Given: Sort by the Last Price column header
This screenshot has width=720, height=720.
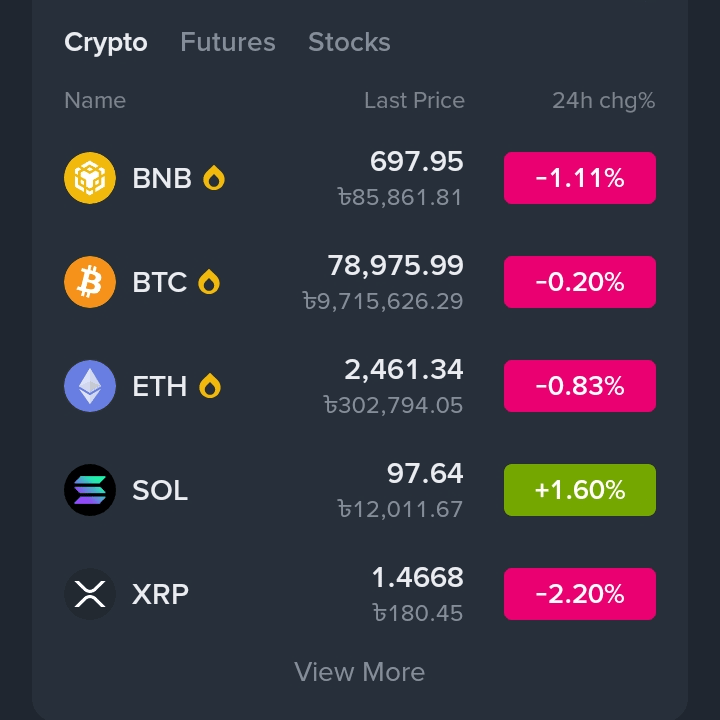Looking at the screenshot, I should (x=414, y=100).
